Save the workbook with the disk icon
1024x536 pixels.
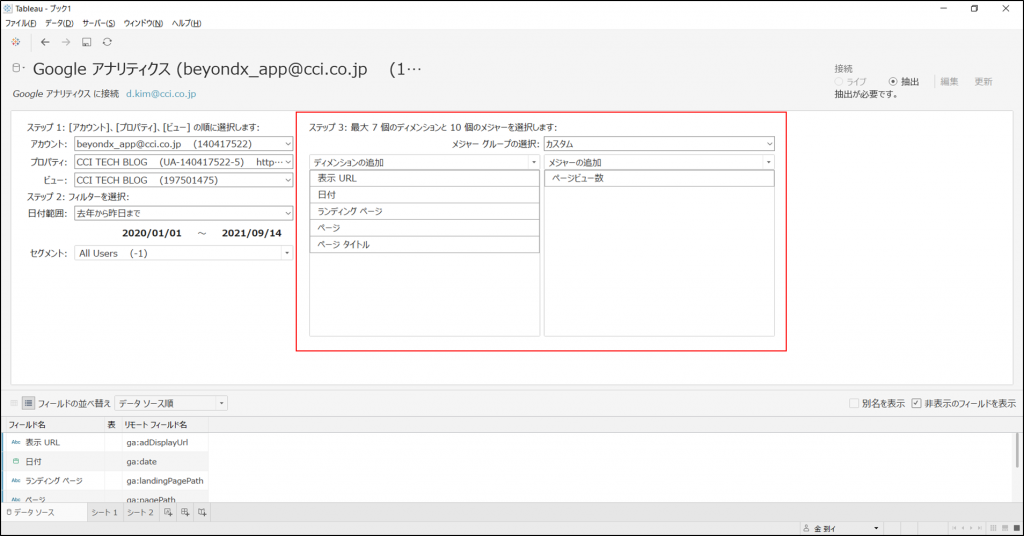(x=86, y=42)
